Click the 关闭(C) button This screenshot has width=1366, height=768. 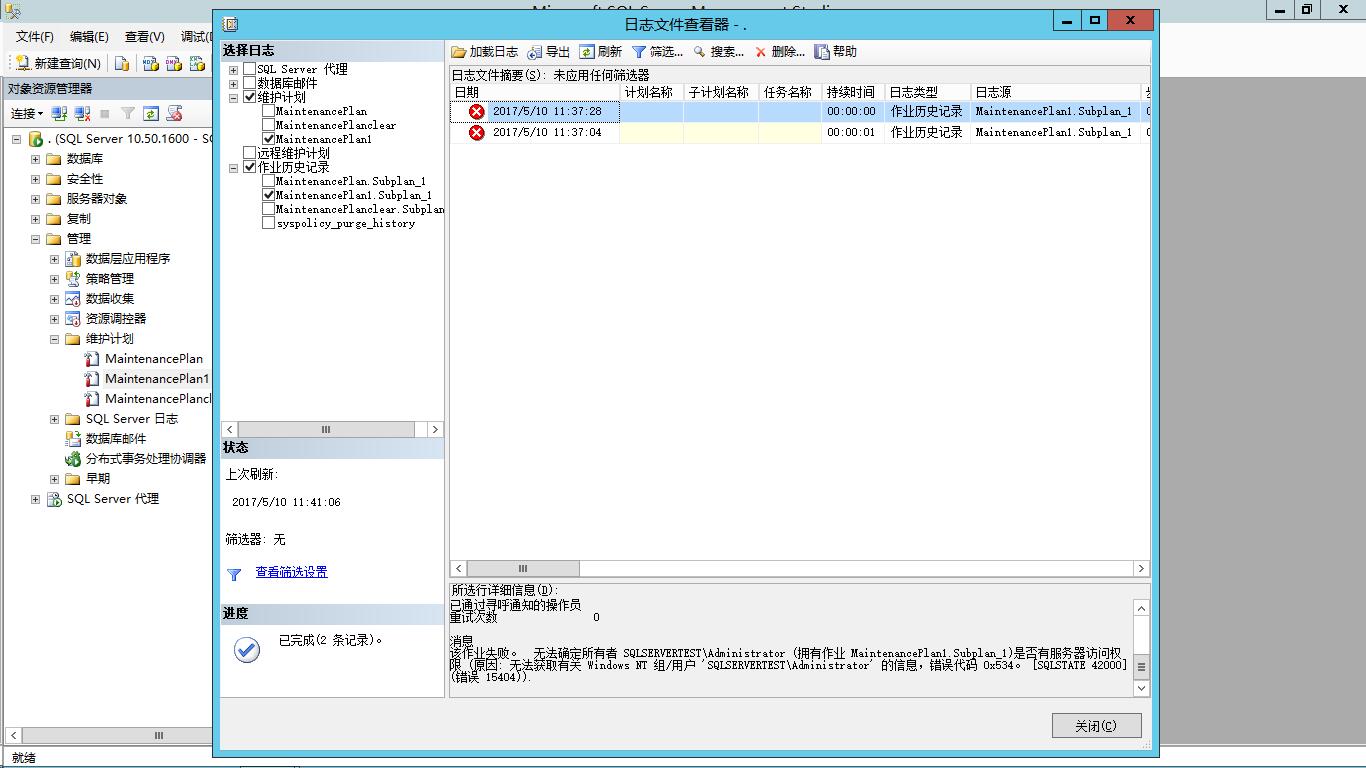click(x=1096, y=726)
